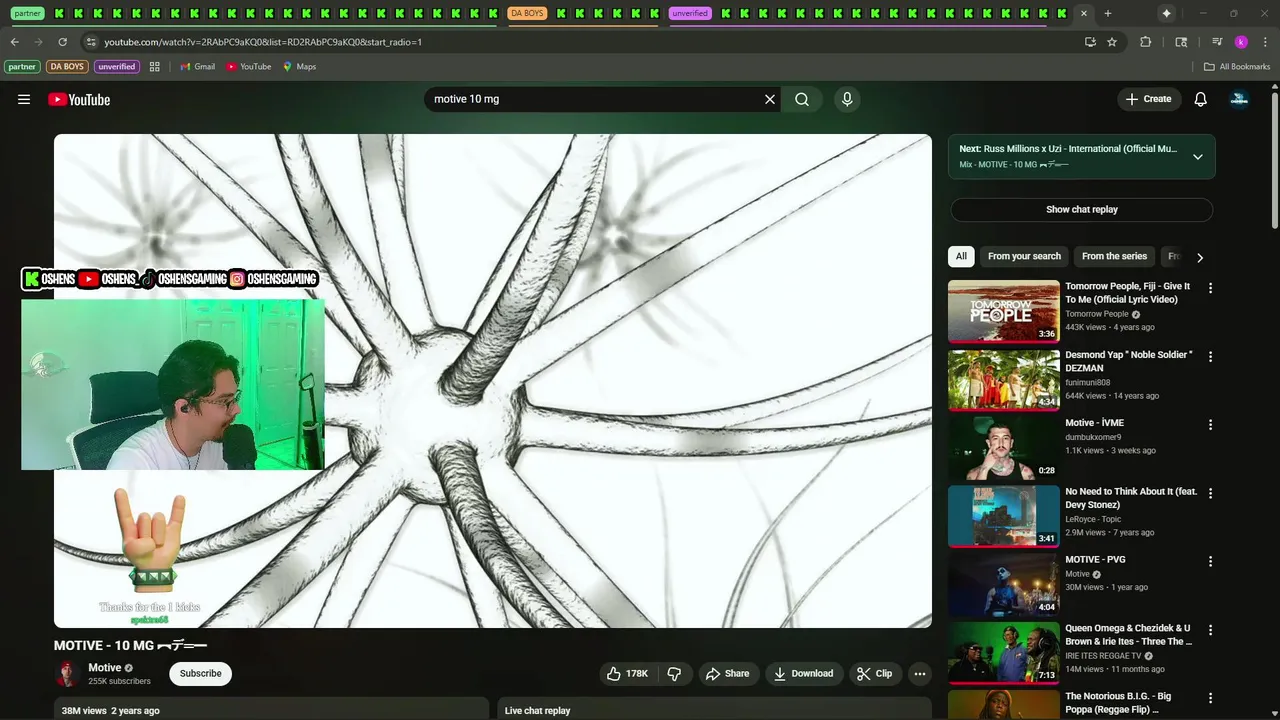This screenshot has height=720, width=1280.
Task: Open the Chrome three-dot menu
Action: (1266, 42)
